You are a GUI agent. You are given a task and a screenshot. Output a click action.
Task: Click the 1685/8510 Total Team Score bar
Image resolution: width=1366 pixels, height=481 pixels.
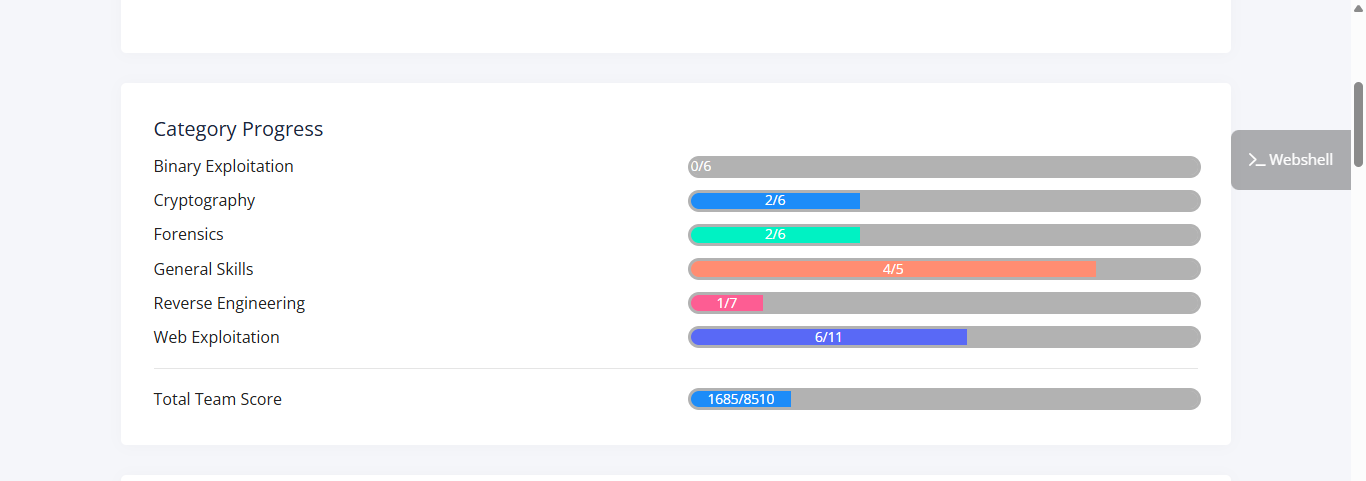click(x=741, y=399)
